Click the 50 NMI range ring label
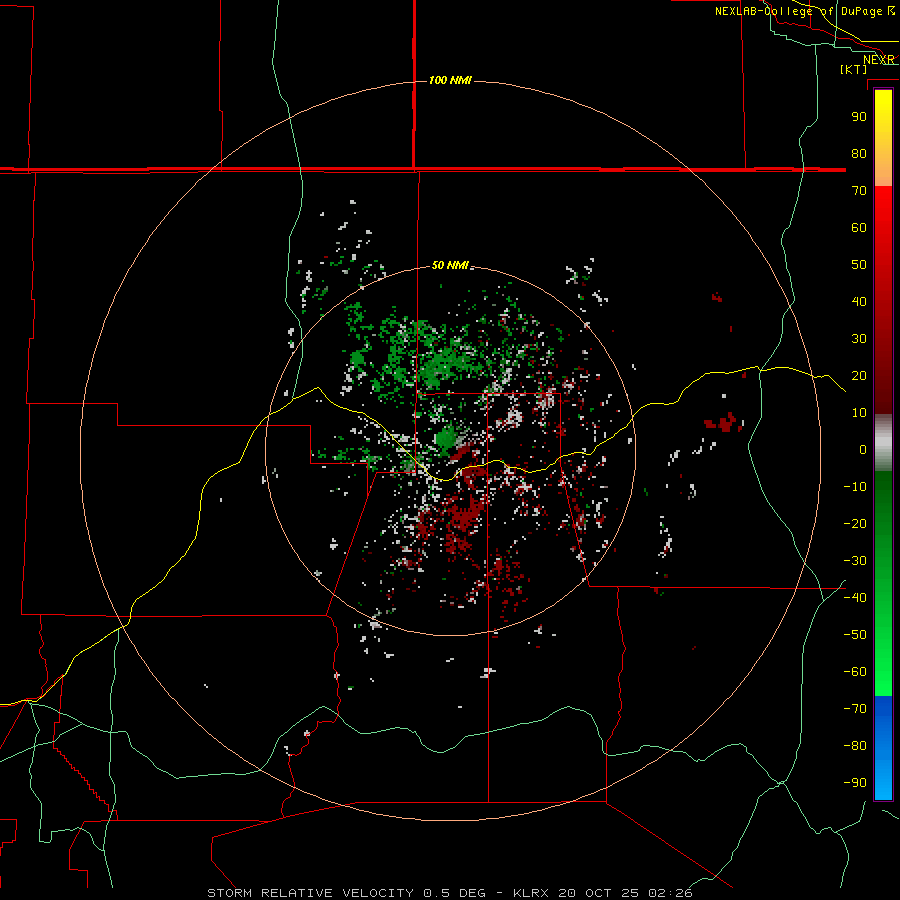The image size is (900, 900). coord(450,265)
